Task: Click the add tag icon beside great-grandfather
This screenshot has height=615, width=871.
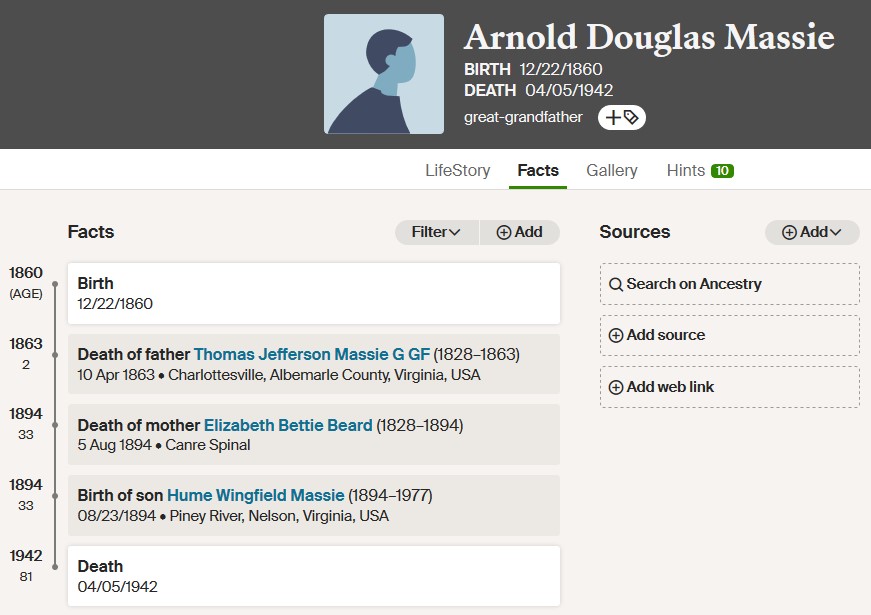Action: (x=622, y=117)
